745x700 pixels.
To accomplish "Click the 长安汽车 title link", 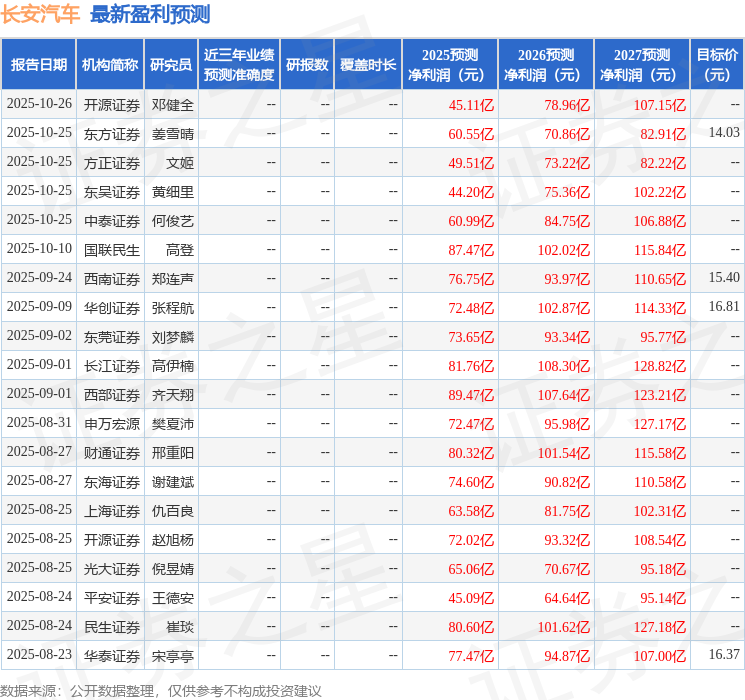I will [x=40, y=14].
